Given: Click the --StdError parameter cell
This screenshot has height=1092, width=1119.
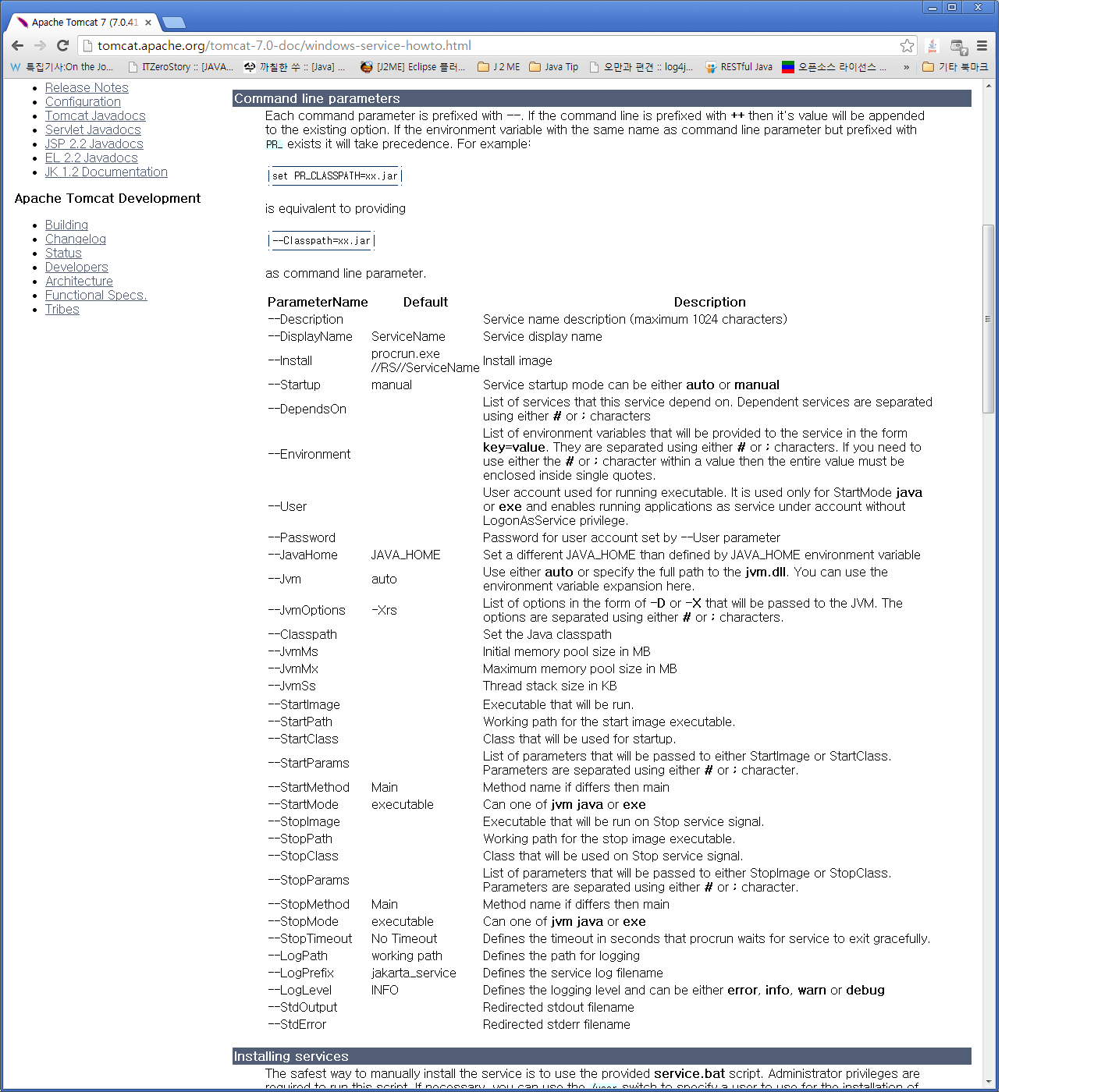Looking at the screenshot, I should pyautogui.click(x=297, y=1024).
